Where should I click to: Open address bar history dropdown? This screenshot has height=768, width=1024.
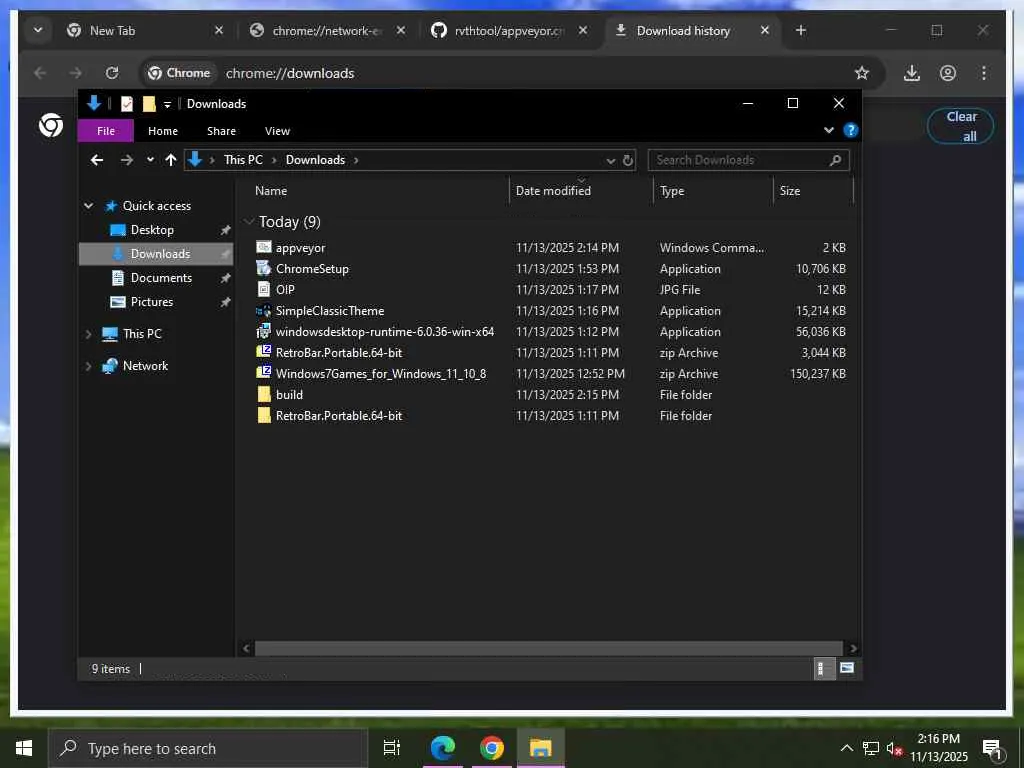click(x=610, y=161)
